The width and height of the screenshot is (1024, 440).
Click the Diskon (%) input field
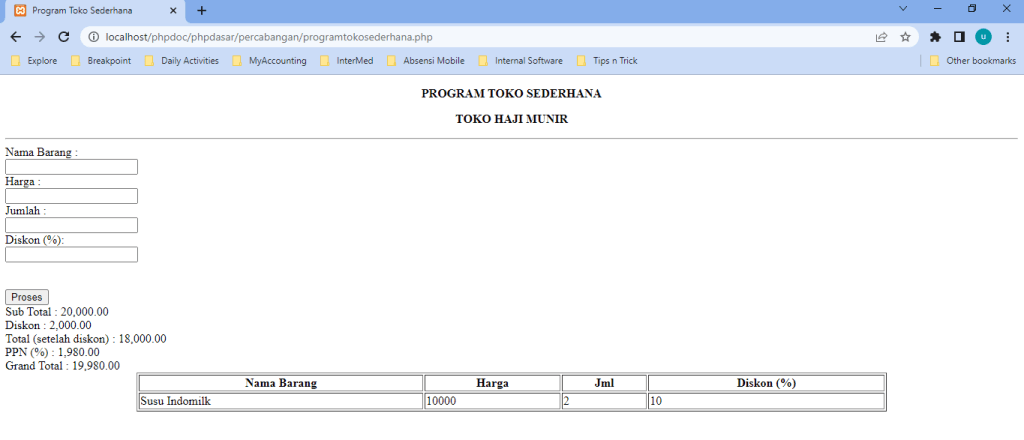[71, 255]
